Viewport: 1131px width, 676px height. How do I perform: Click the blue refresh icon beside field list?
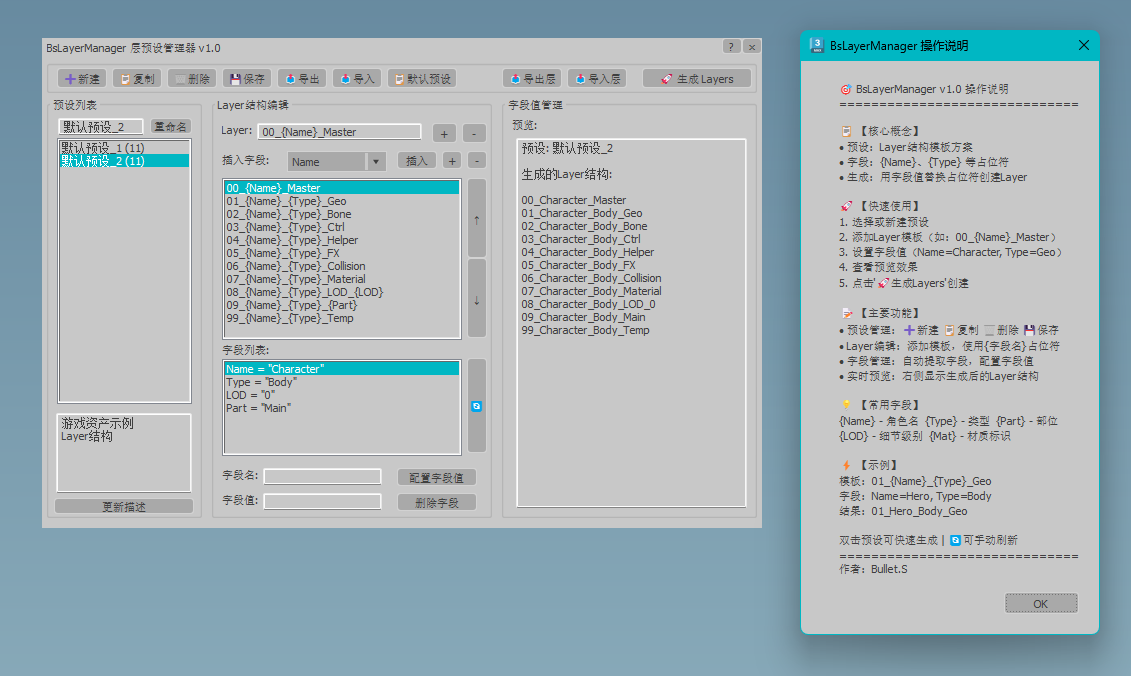[x=477, y=406]
